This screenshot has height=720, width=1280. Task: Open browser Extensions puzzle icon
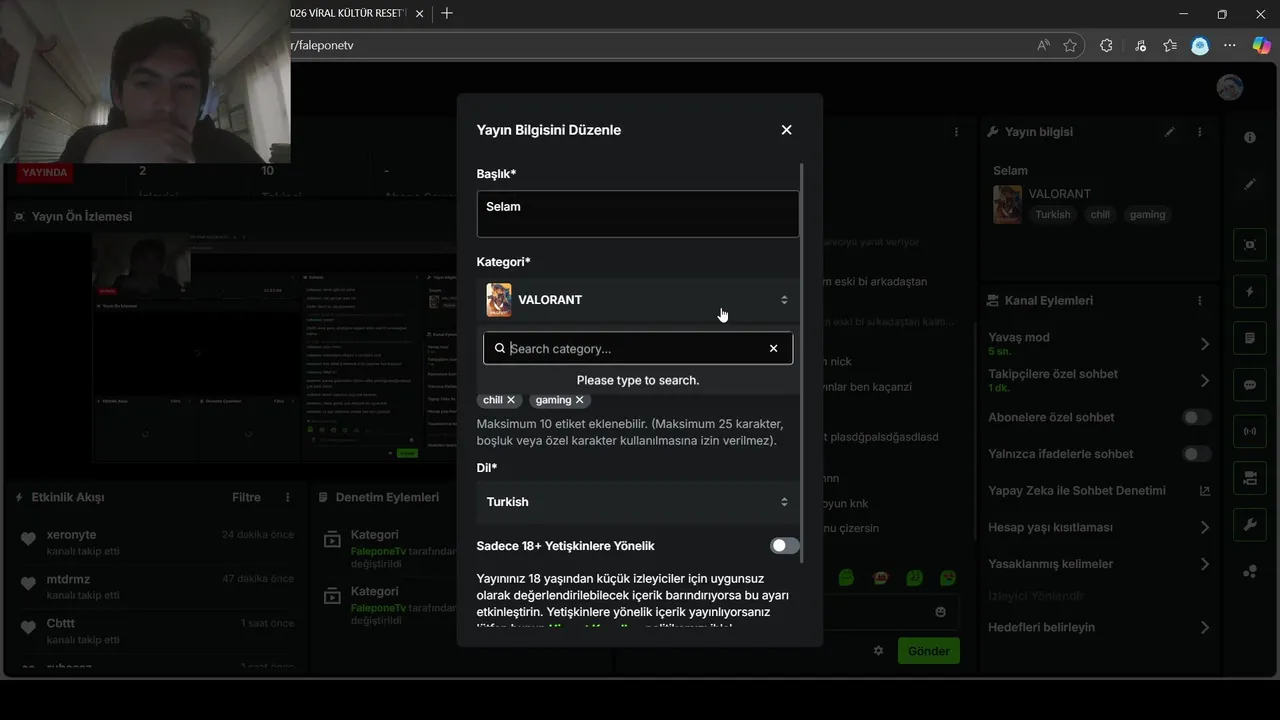click(x=1106, y=45)
